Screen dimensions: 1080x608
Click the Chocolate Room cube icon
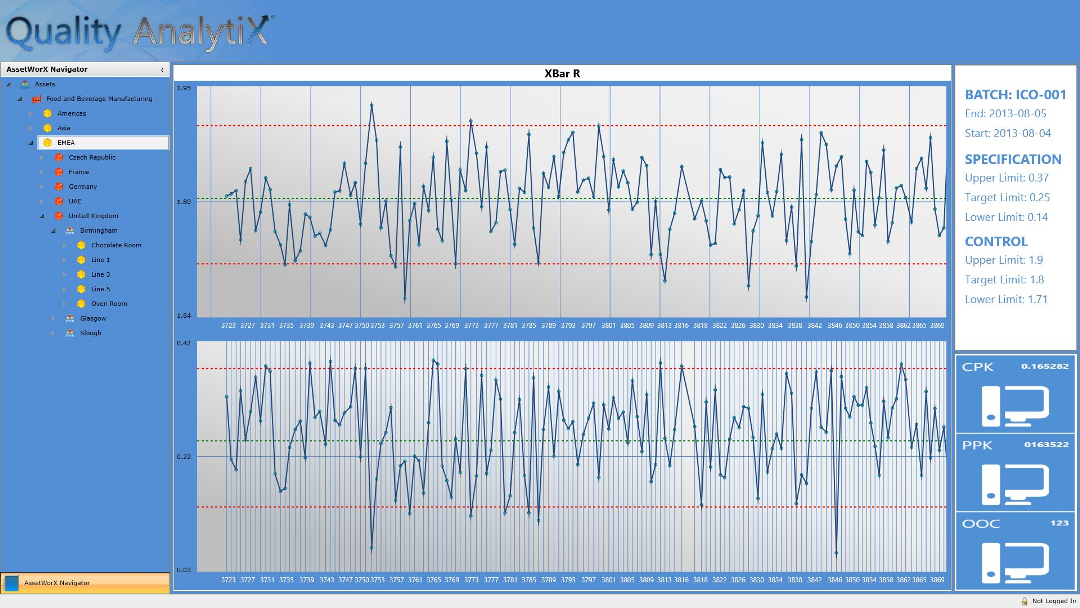[81, 245]
